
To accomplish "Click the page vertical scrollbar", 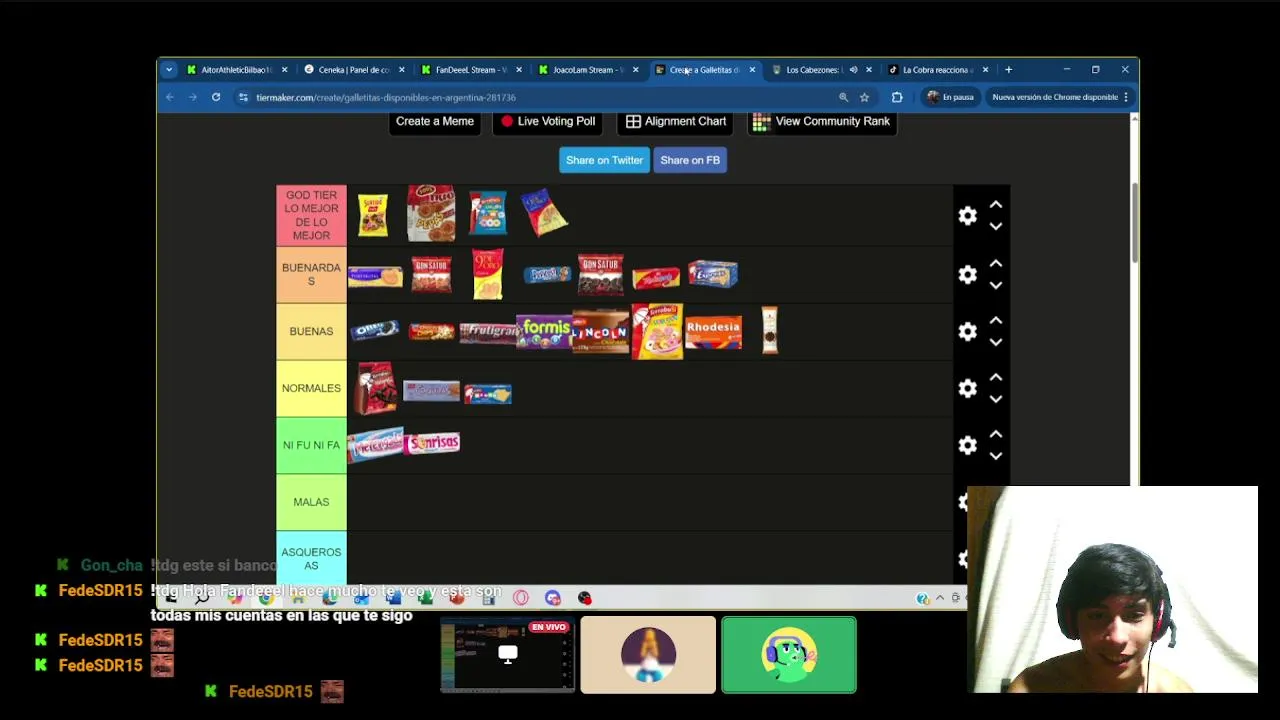I will (x=1134, y=224).
